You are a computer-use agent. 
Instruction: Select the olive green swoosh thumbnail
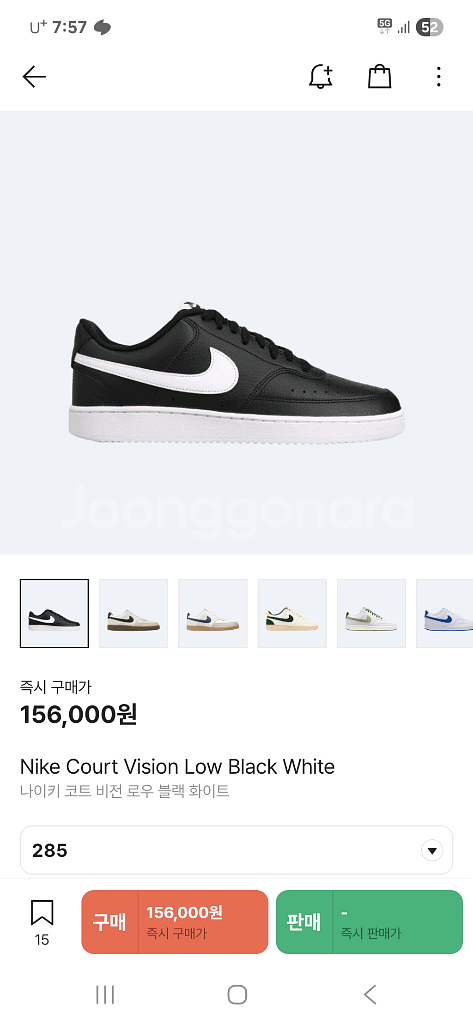coord(371,613)
